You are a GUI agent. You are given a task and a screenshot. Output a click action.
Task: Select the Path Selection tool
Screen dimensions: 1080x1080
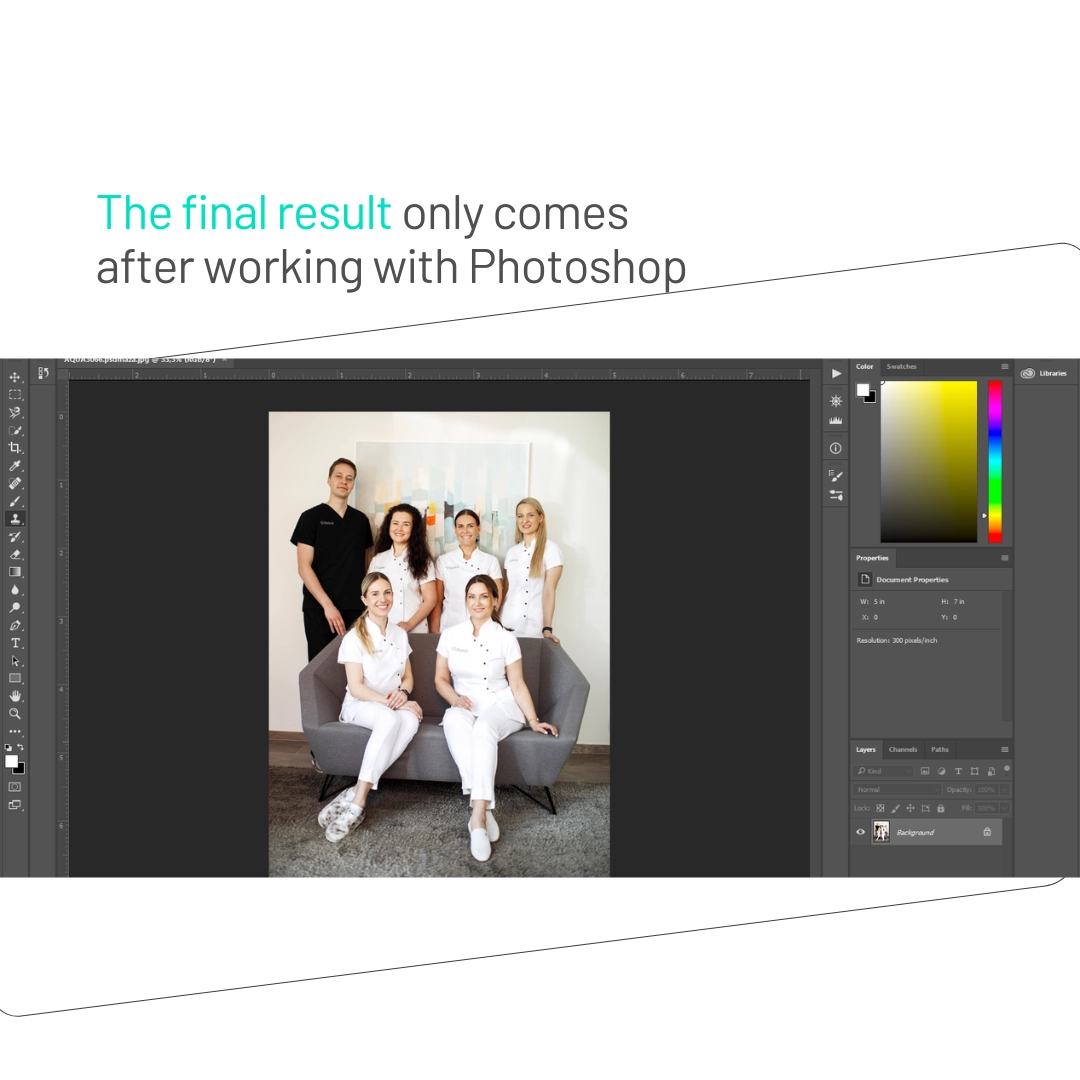[14, 661]
